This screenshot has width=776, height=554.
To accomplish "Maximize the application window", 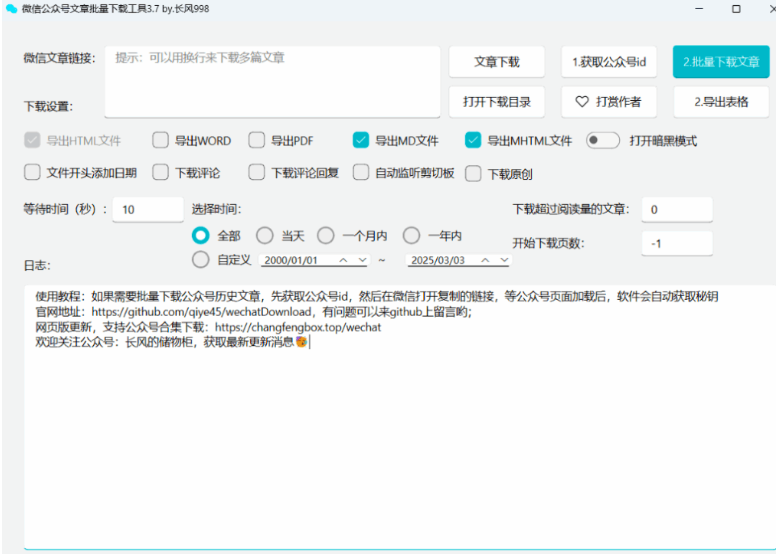I will (x=736, y=9).
